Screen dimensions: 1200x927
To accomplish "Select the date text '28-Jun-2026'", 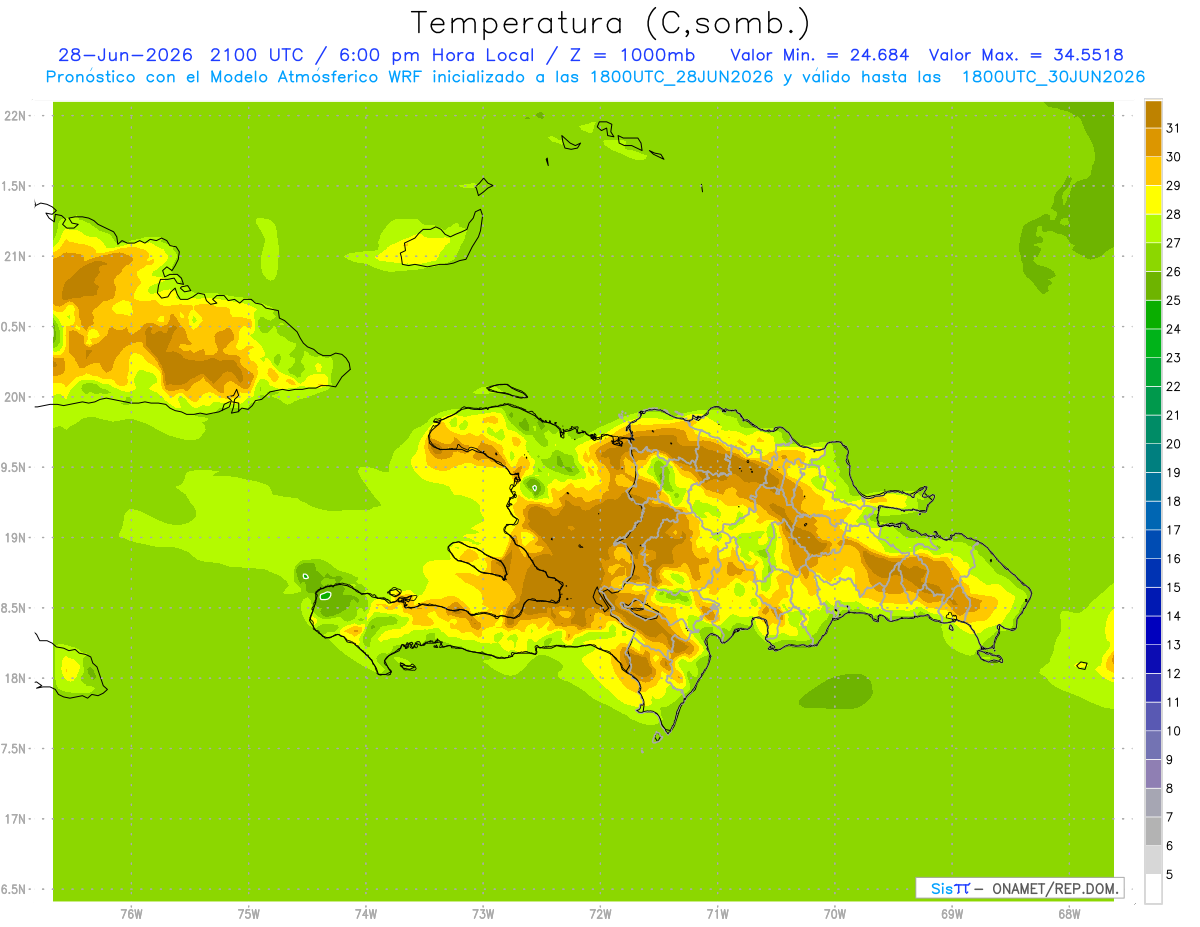I will click(126, 55).
